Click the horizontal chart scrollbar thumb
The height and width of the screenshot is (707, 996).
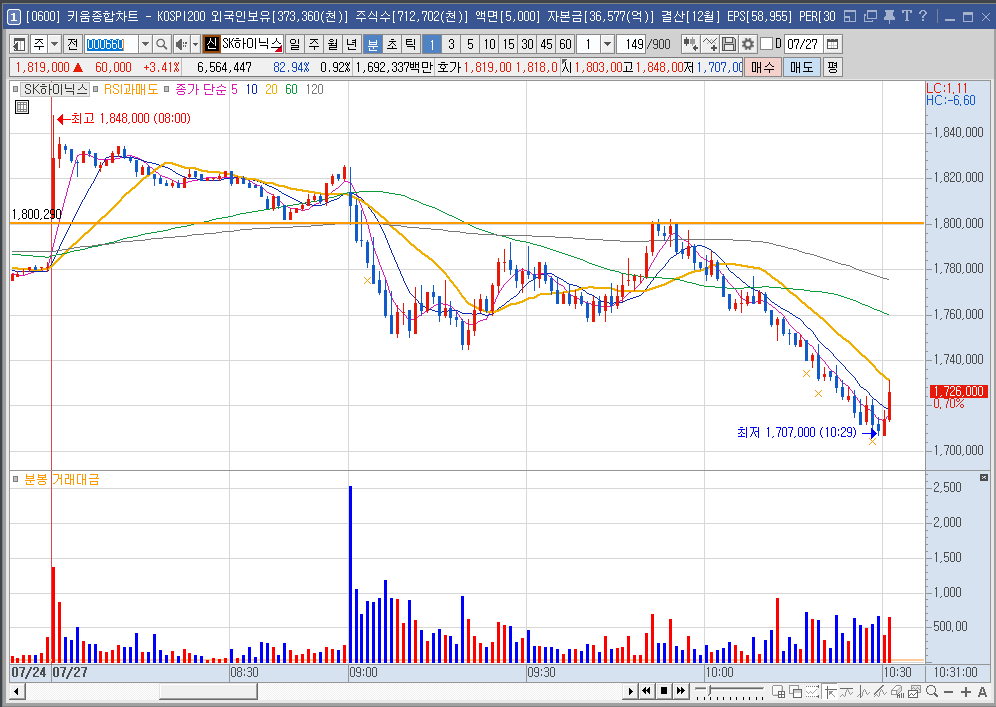208,691
